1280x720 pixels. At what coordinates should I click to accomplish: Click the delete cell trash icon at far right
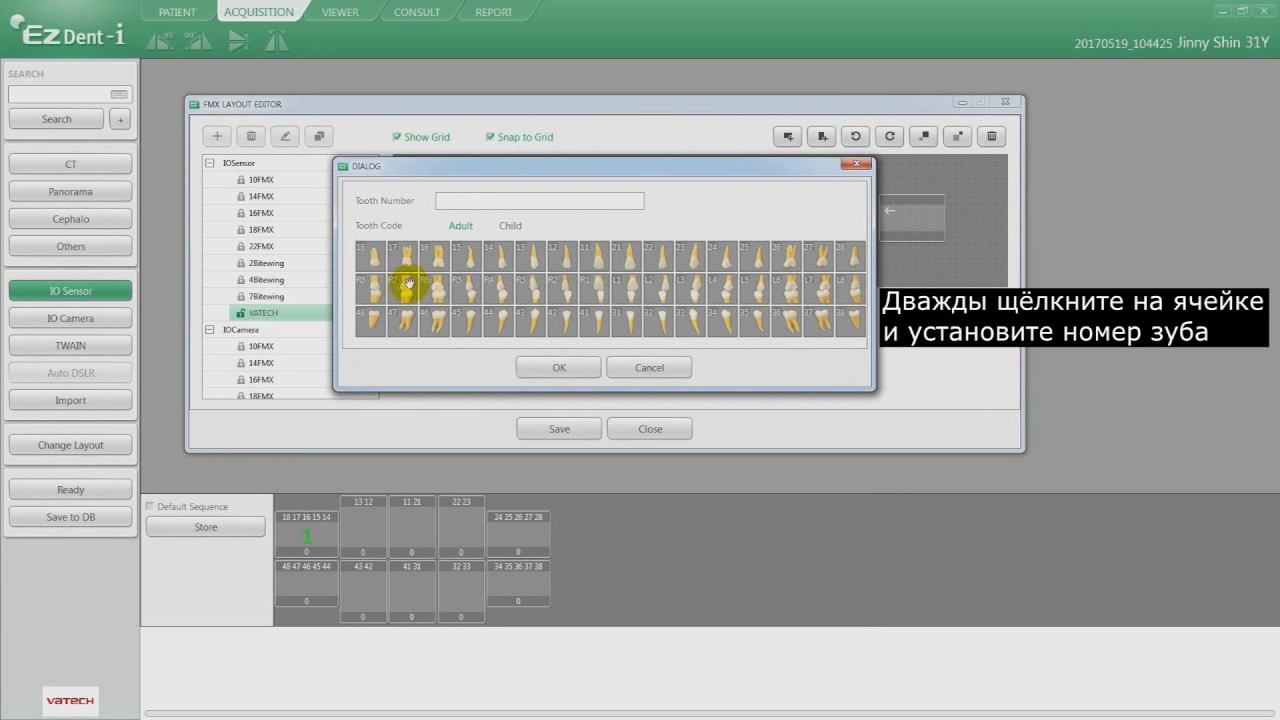point(991,136)
